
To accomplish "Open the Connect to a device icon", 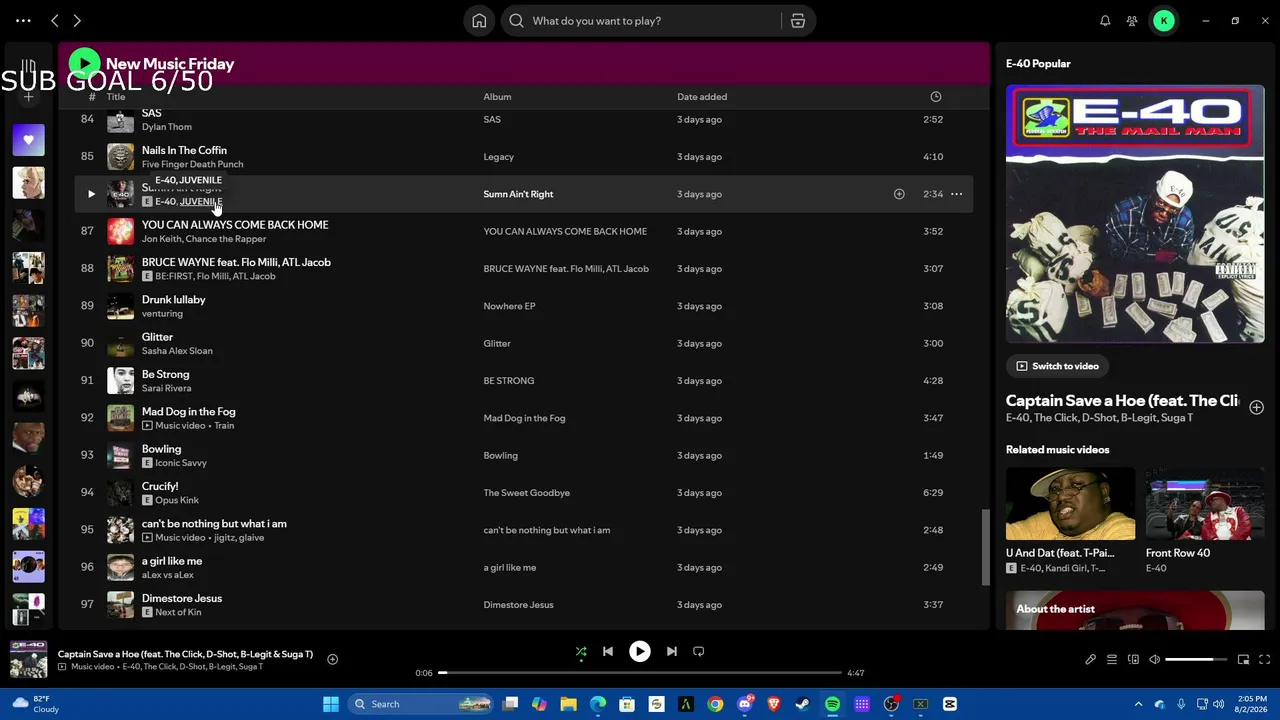I will pyautogui.click(x=1133, y=660).
